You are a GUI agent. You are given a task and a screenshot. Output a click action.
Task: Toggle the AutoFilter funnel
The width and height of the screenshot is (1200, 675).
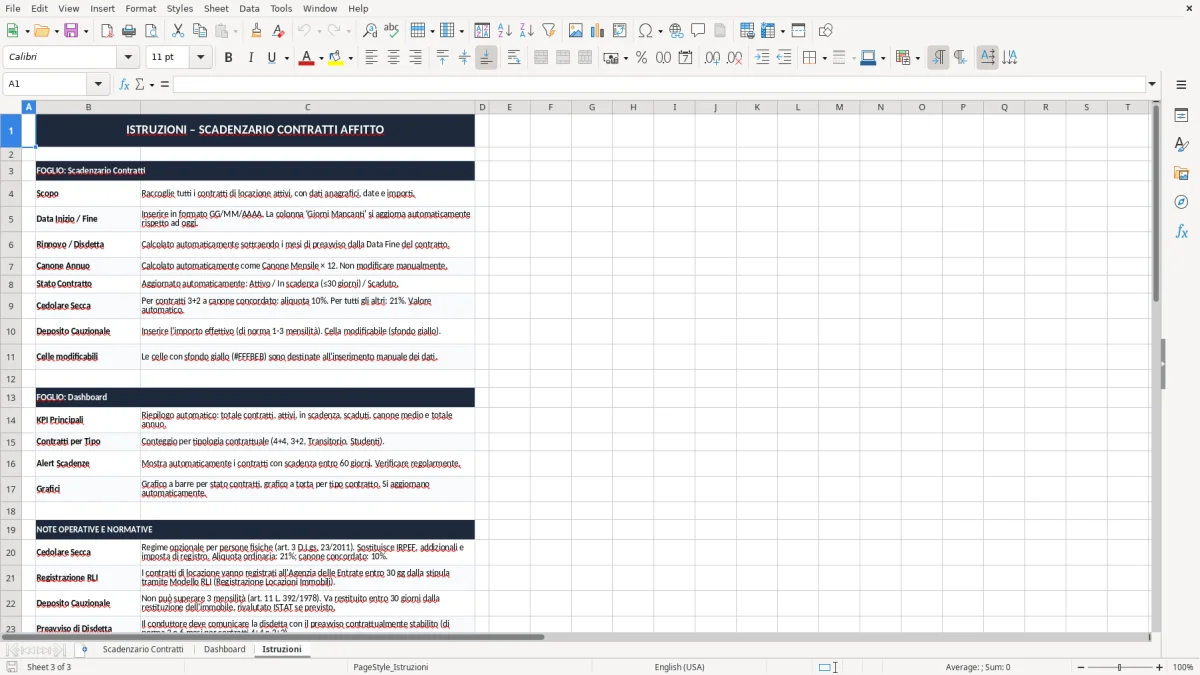[548, 31]
